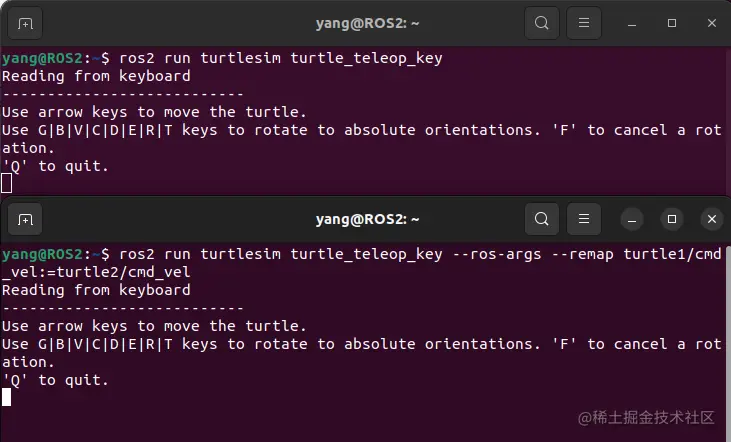Image resolution: width=731 pixels, height=442 pixels.
Task: Open a new tab in bottom terminal
Action: (x=25, y=219)
